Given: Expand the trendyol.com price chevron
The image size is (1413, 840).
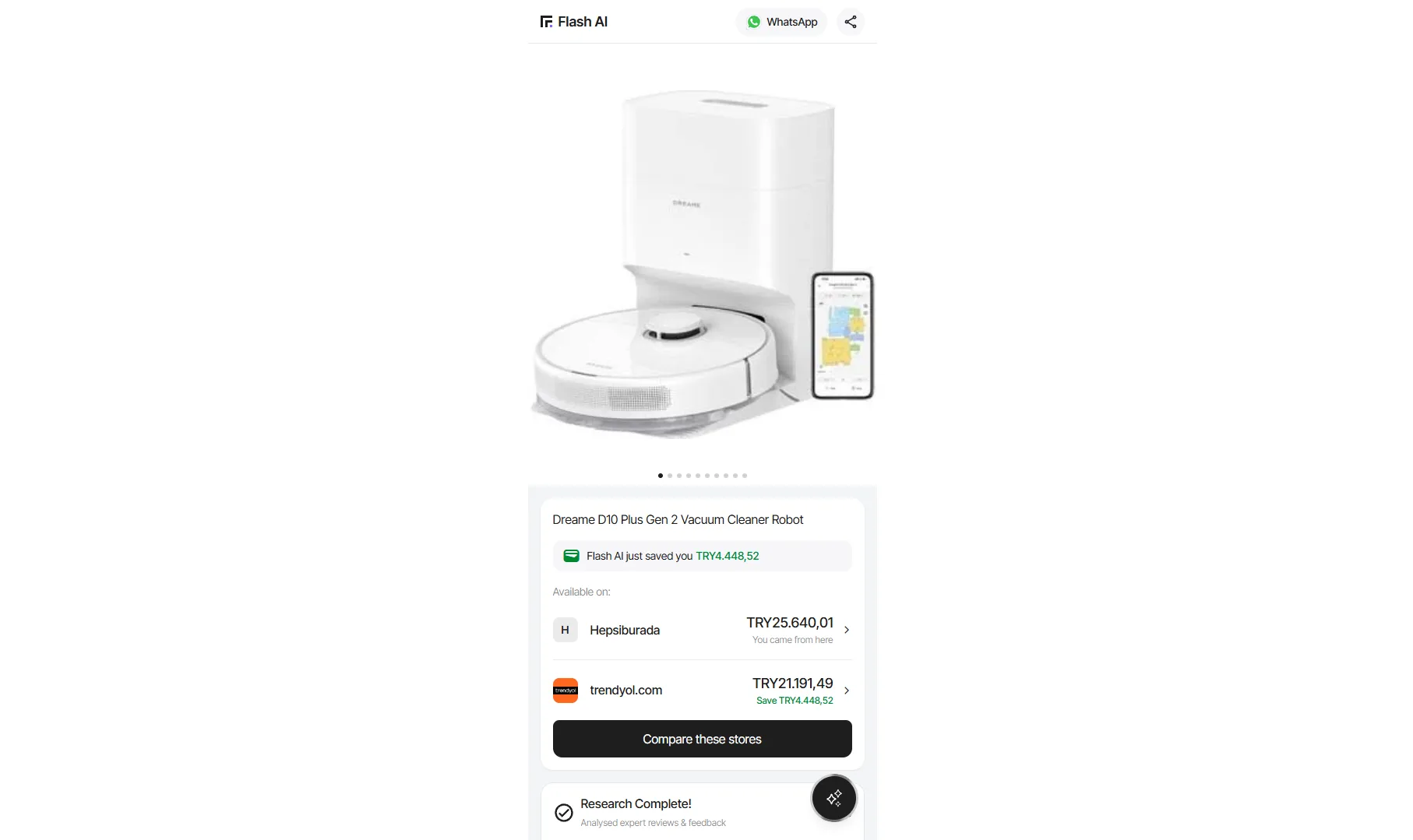Looking at the screenshot, I should tap(847, 691).
